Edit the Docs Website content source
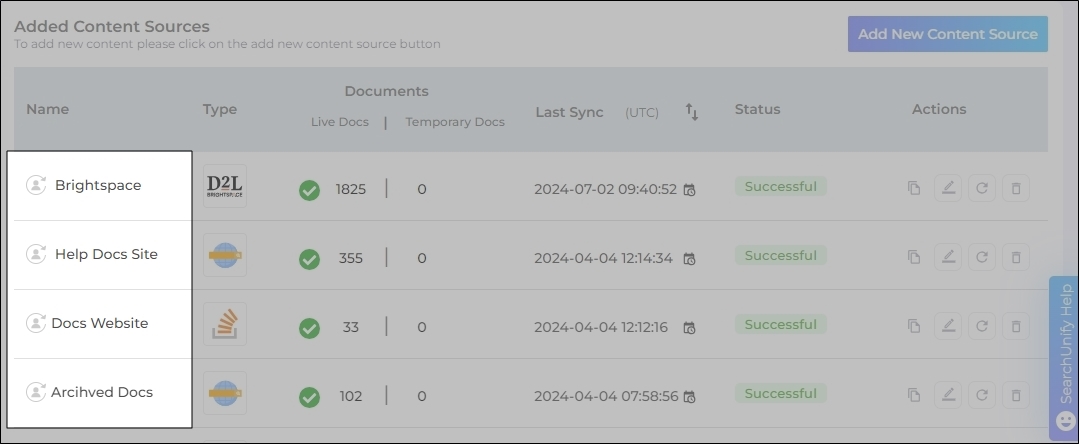Screen dimensions: 1079x444 point(948,326)
